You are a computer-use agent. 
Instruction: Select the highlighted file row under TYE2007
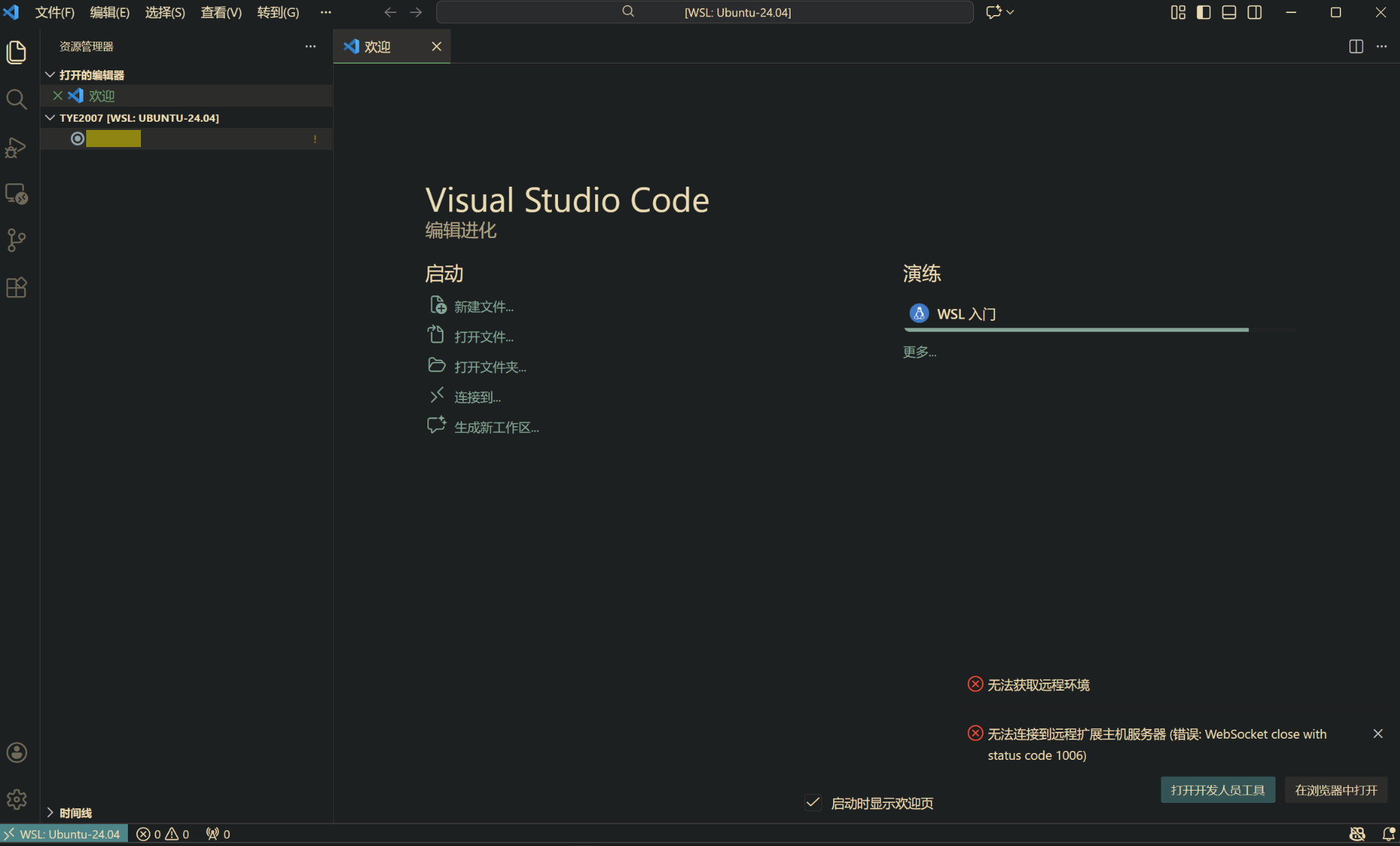186,139
